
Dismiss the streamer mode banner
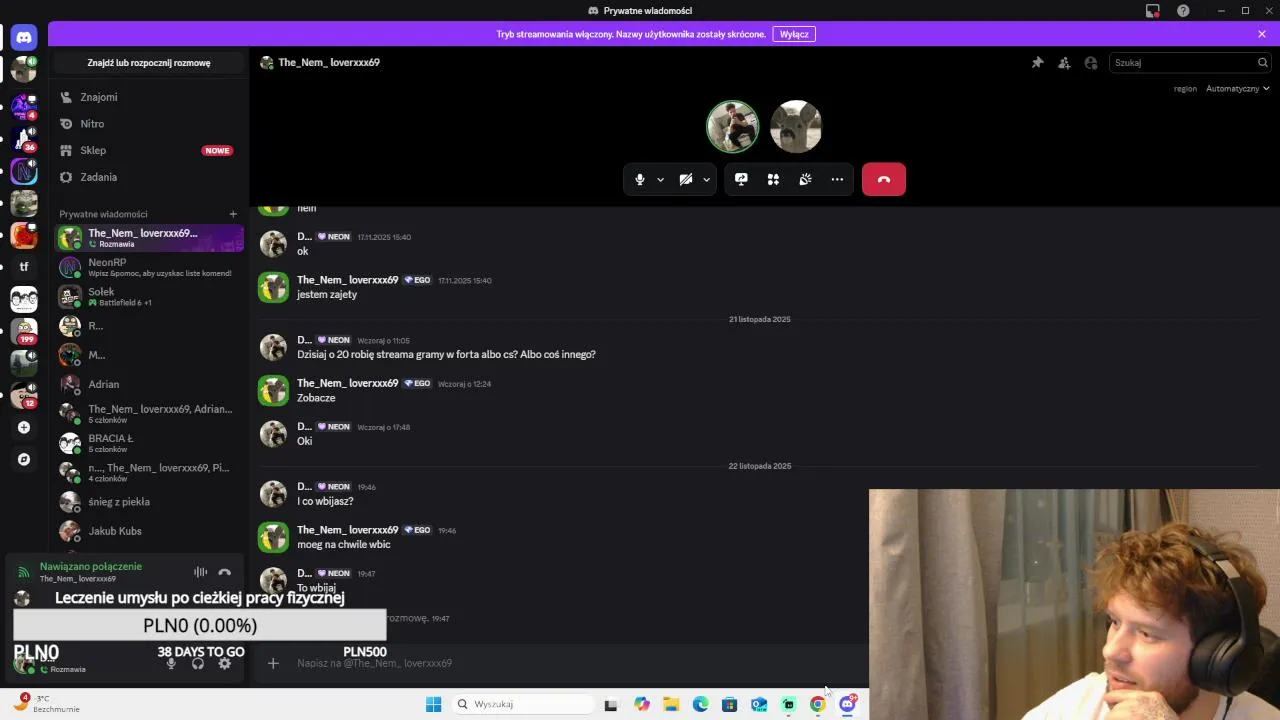click(x=1262, y=34)
